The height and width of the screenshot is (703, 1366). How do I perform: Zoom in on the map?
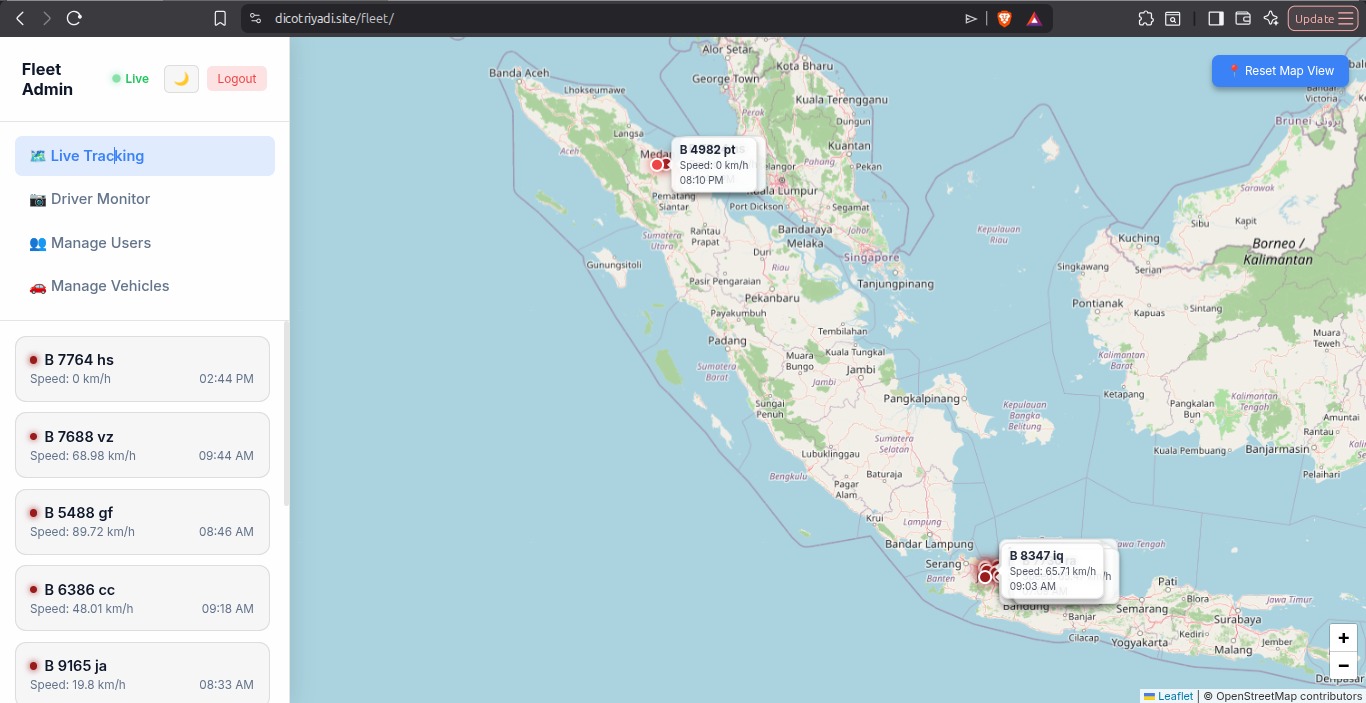click(1343, 638)
